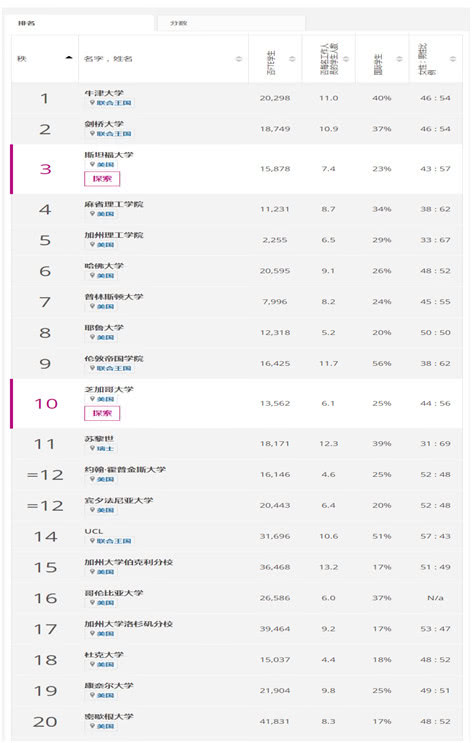This screenshot has width=472, height=743.
Task: Sort by female:male ratio column arrows
Action: (453, 59)
